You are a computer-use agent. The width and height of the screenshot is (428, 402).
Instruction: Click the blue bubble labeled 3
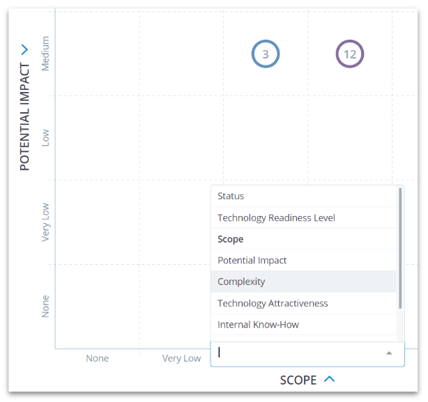click(265, 54)
